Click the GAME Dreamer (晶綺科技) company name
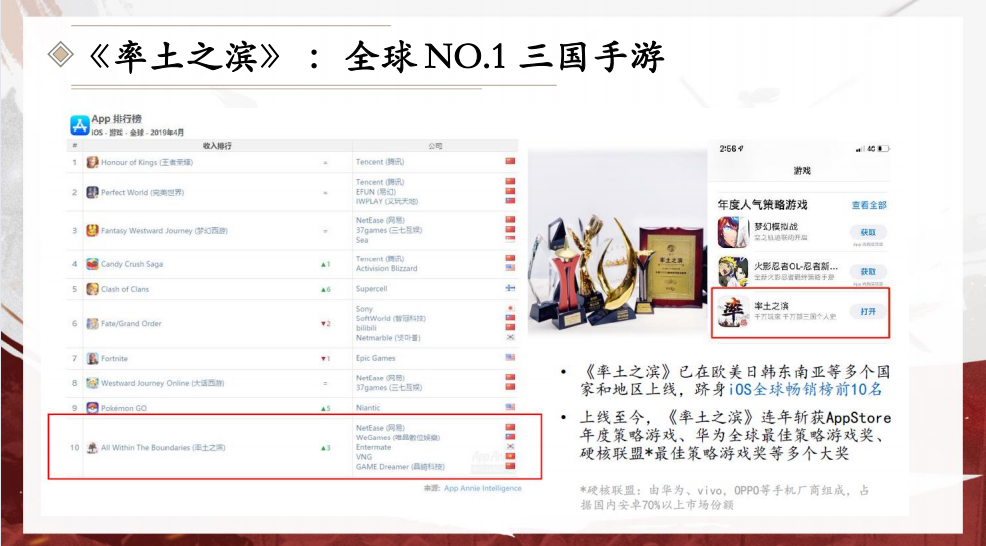 401,467
